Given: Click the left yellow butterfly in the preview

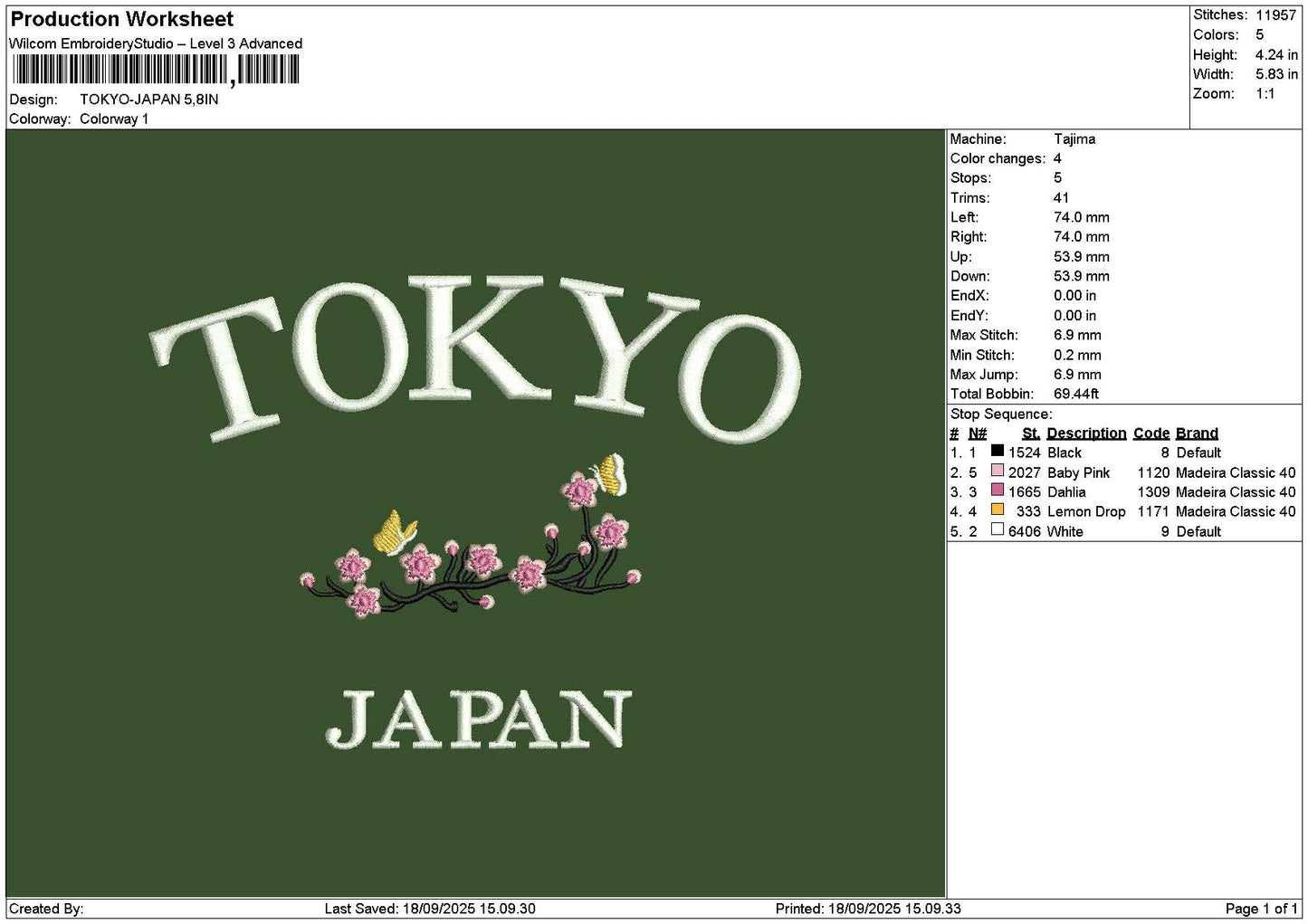Looking at the screenshot, I should [x=395, y=531].
